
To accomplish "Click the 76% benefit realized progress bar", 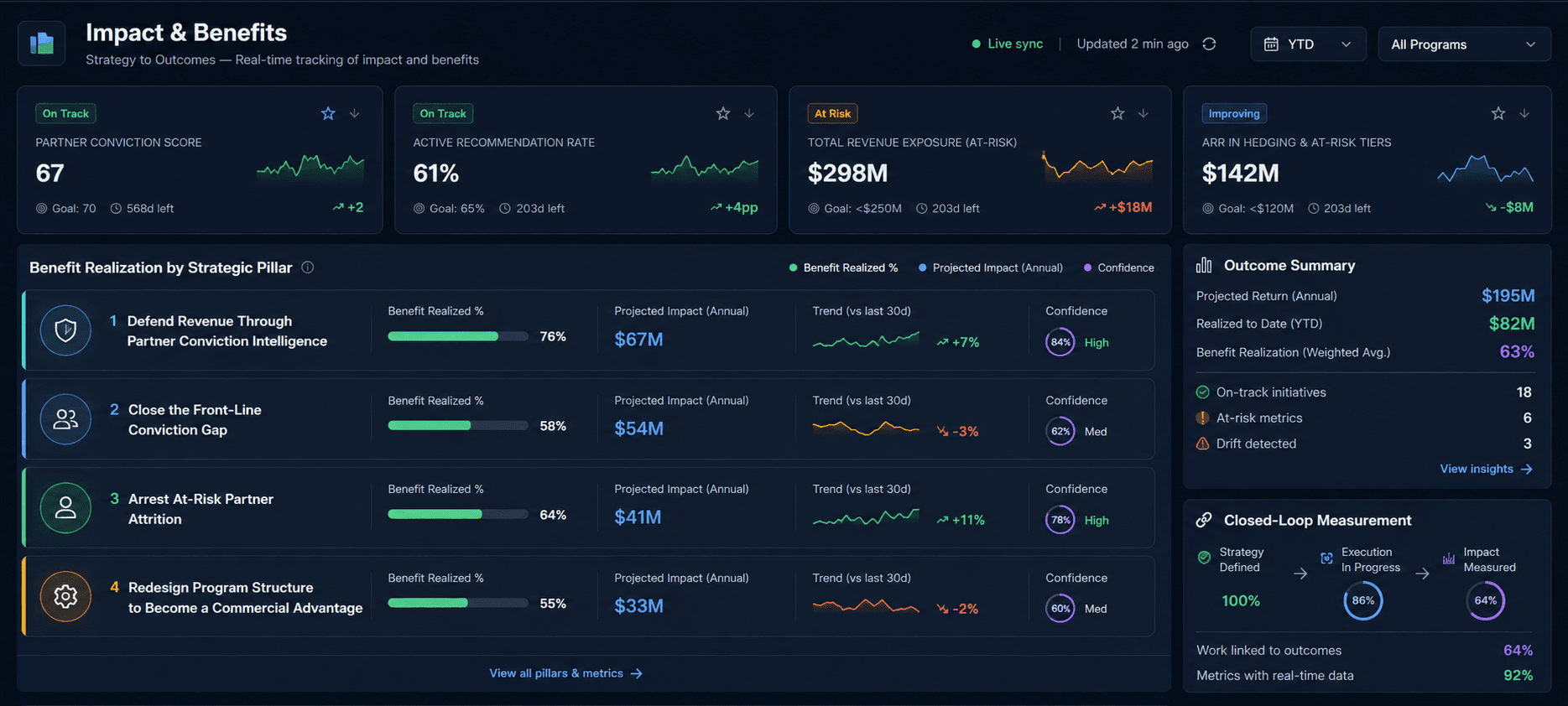I will point(458,336).
